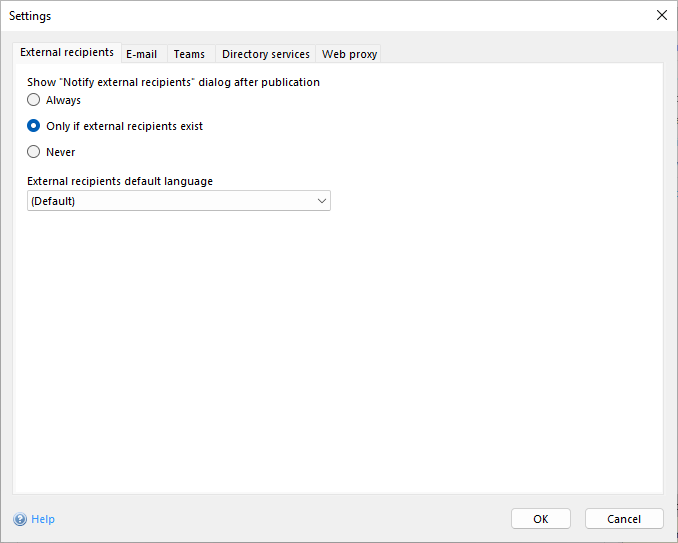Expand the default language dropdown arrow

[x=321, y=201]
